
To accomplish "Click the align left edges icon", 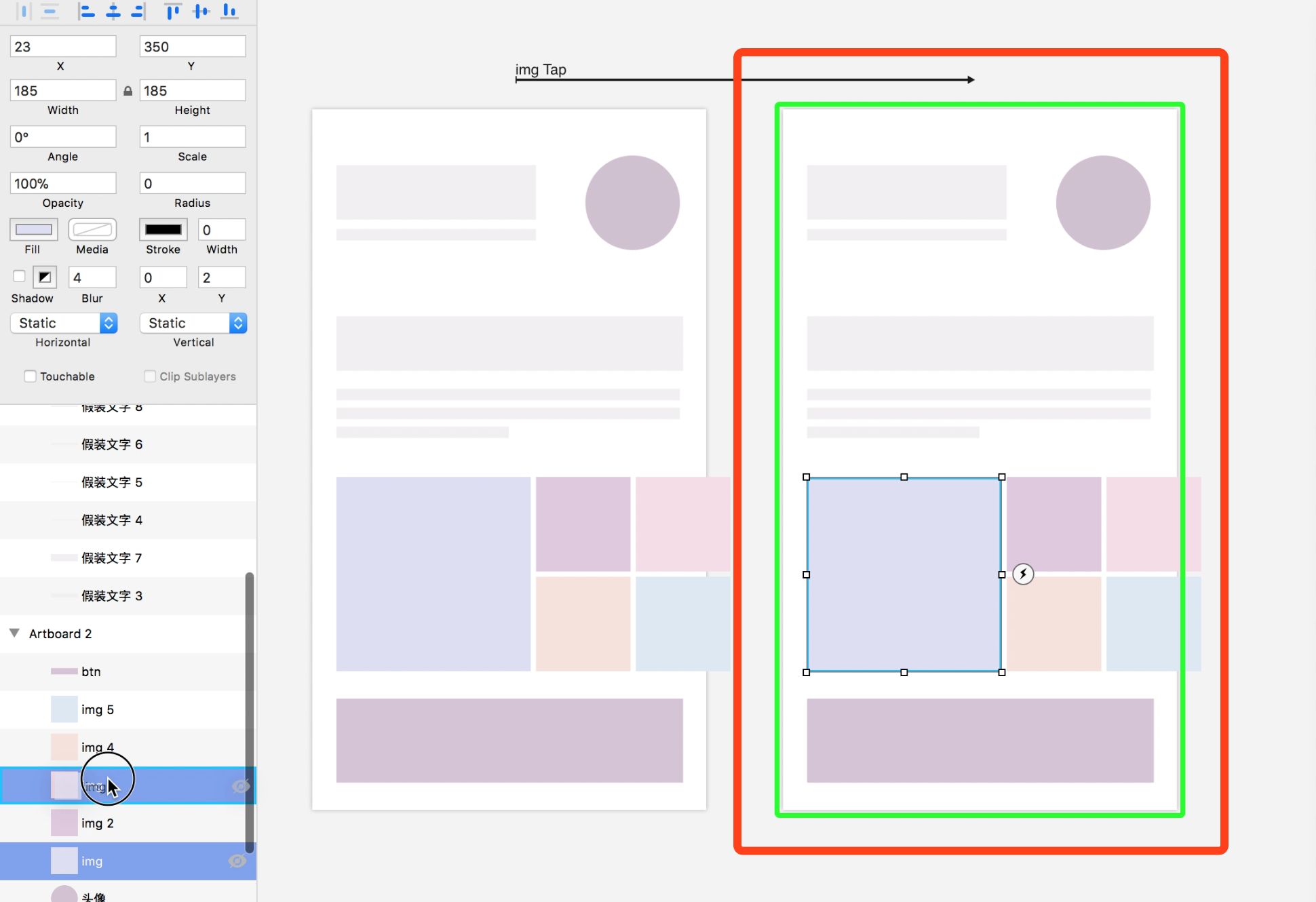I will click(x=87, y=11).
